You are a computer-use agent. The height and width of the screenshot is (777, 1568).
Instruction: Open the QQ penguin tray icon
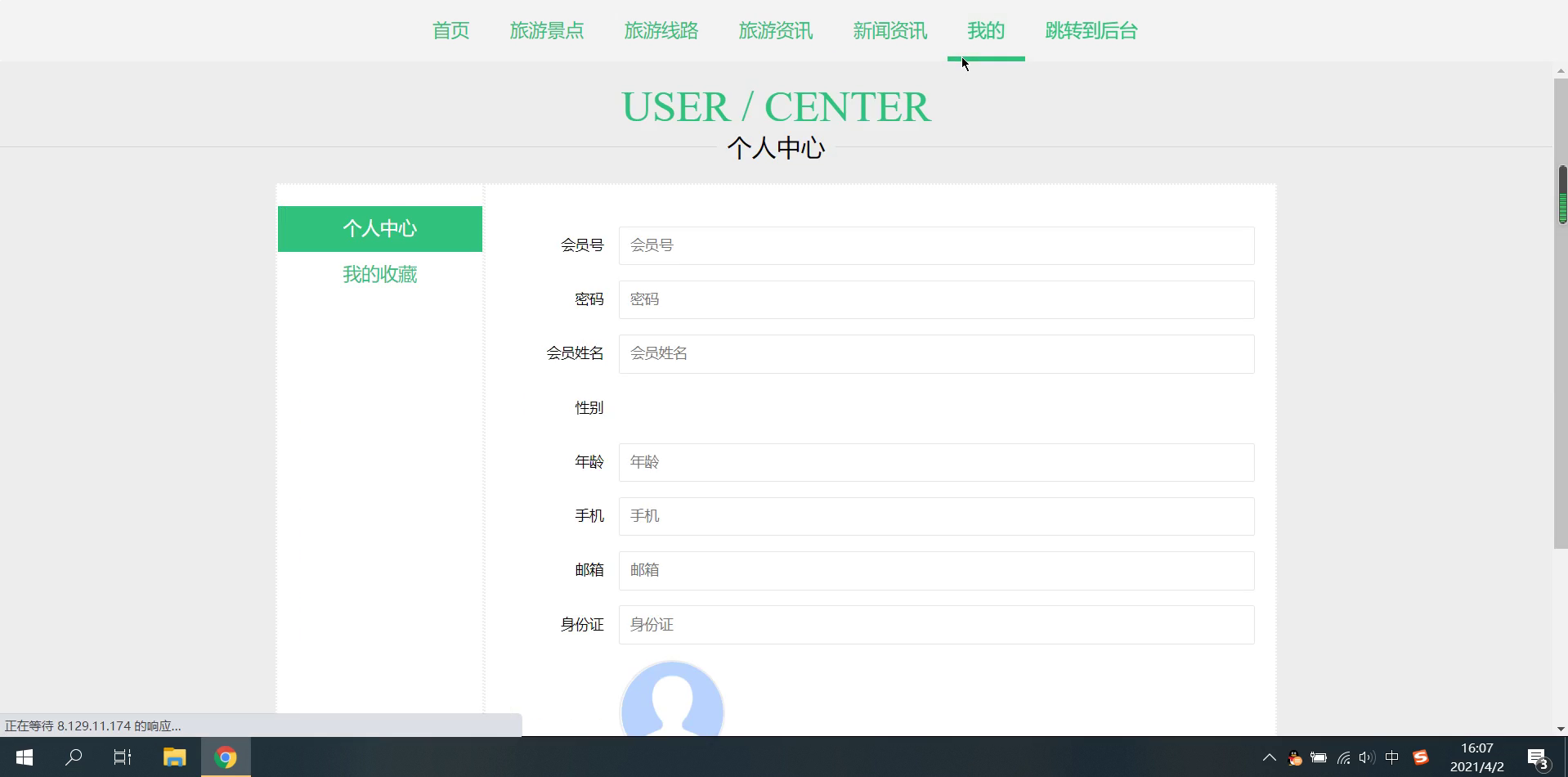coord(1294,757)
